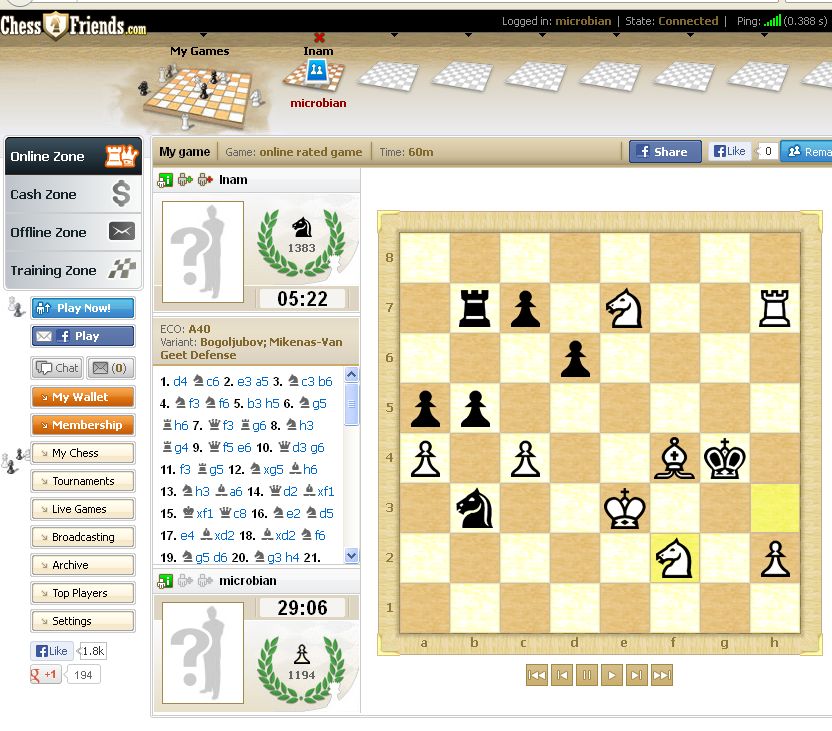This screenshot has width=832, height=731.
Task: Click the green stats icon beside Inam
Action: click(166, 180)
